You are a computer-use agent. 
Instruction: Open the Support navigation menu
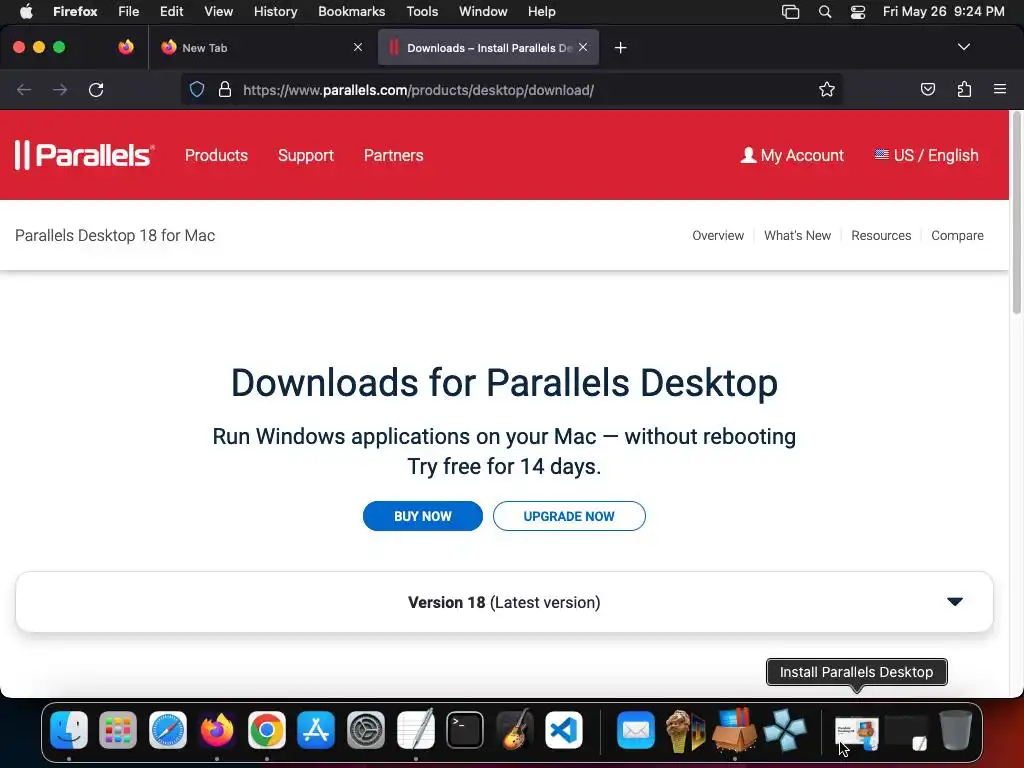(306, 155)
